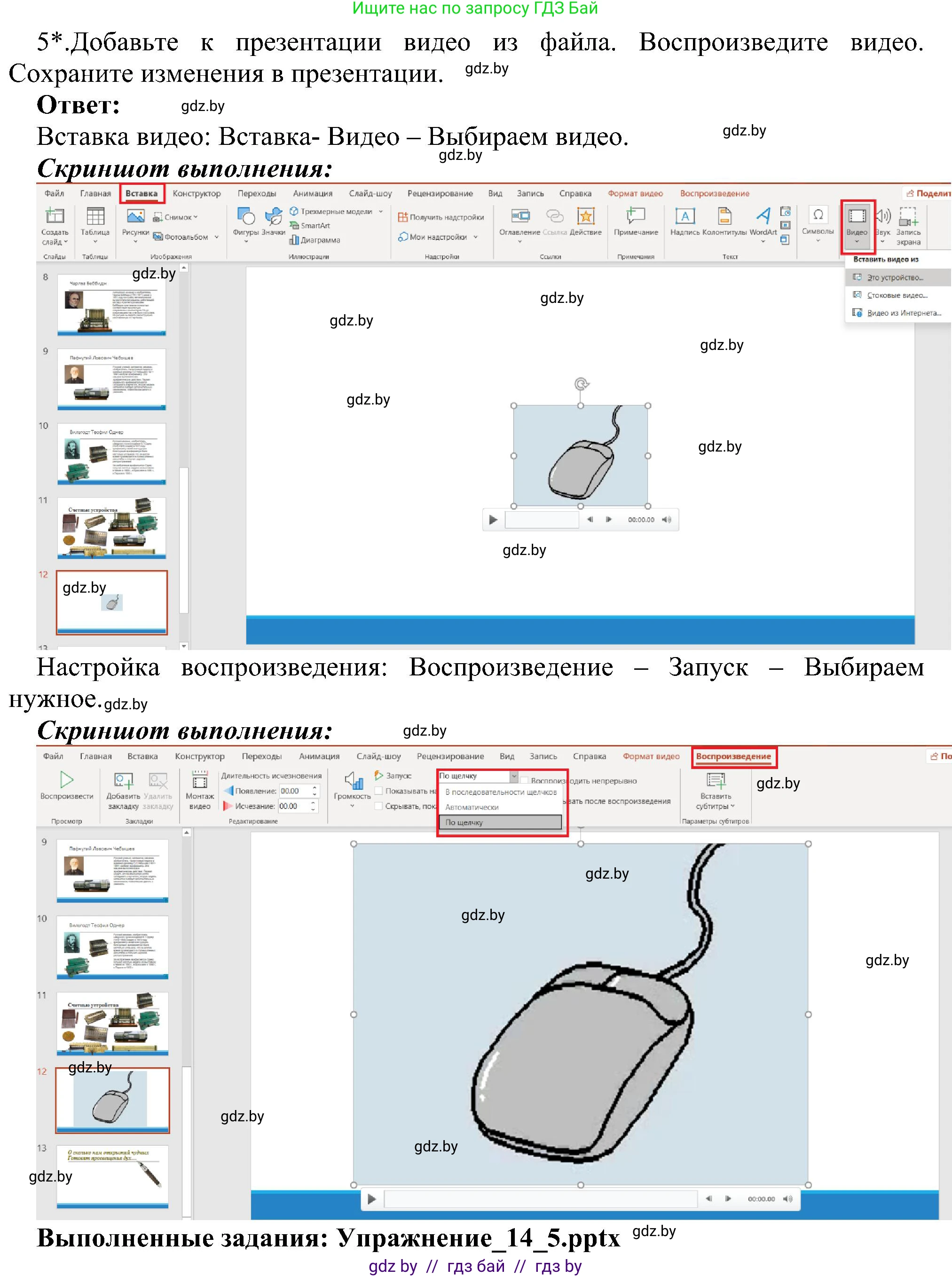This screenshot has width=952, height=1277.
Task: Choose Автоматически in Запуск list
Action: [x=472, y=807]
